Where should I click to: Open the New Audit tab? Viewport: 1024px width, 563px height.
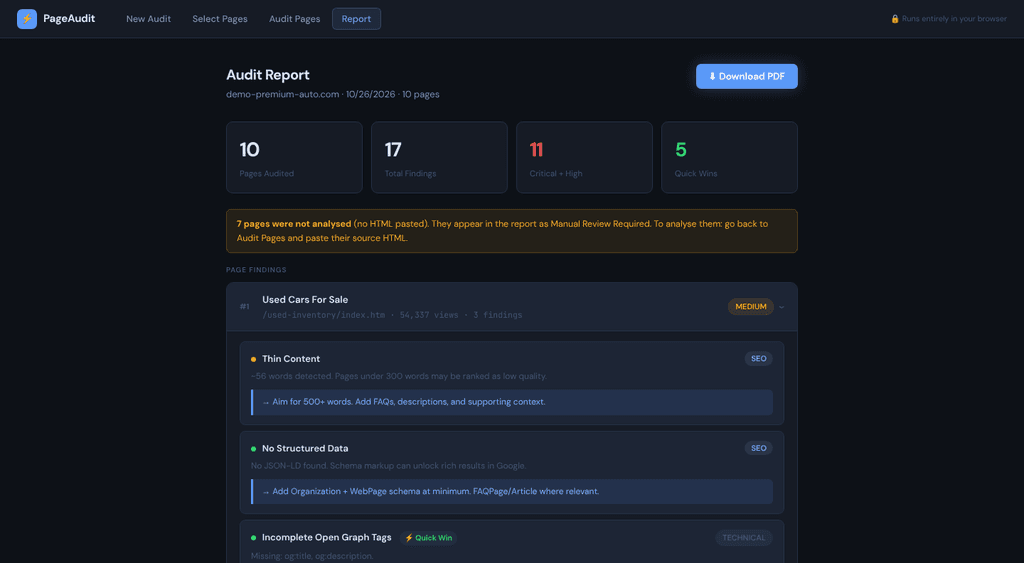[x=148, y=19]
